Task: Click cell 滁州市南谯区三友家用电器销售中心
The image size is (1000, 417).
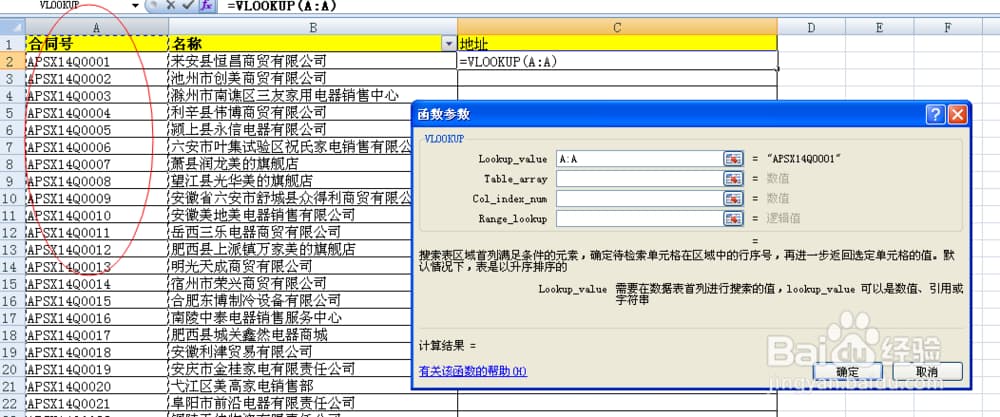Action: [313, 96]
